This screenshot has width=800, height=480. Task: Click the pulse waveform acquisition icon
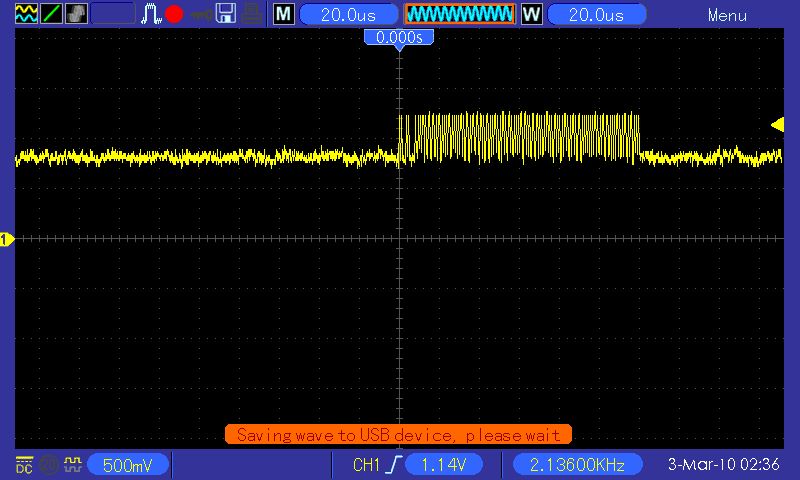(151, 14)
